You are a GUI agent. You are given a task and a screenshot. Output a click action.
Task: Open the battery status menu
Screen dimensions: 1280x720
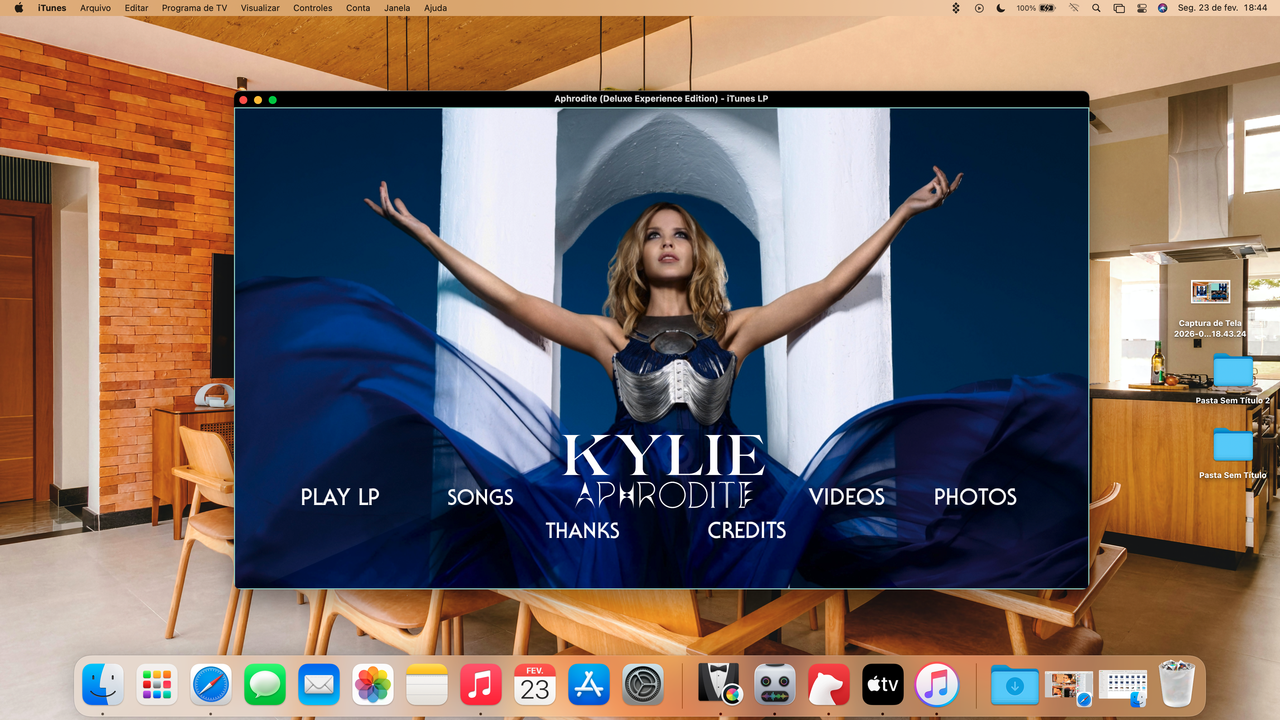pyautogui.click(x=1036, y=8)
